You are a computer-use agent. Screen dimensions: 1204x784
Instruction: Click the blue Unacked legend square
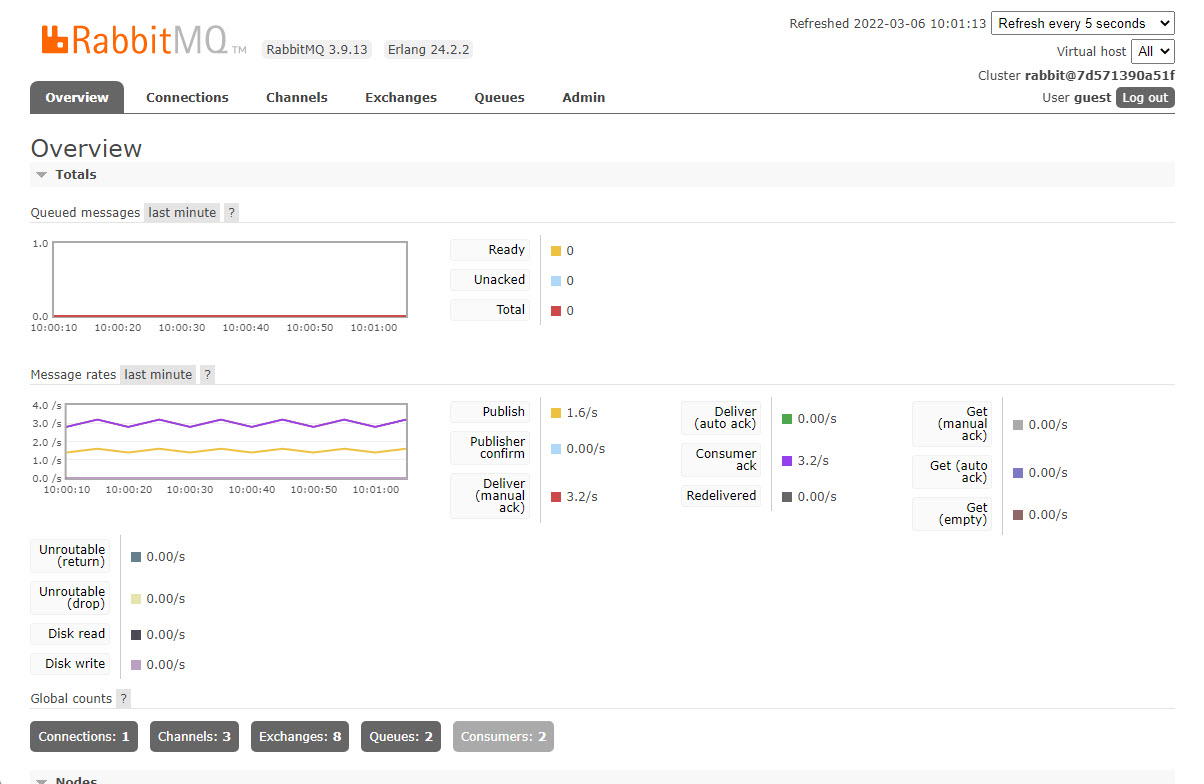(x=557, y=280)
